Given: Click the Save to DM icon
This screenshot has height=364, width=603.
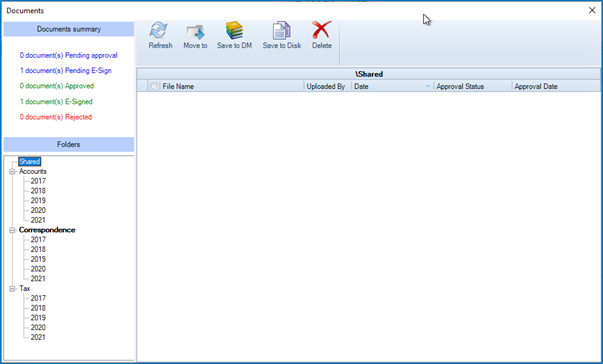Looking at the screenshot, I should click(x=234, y=31).
